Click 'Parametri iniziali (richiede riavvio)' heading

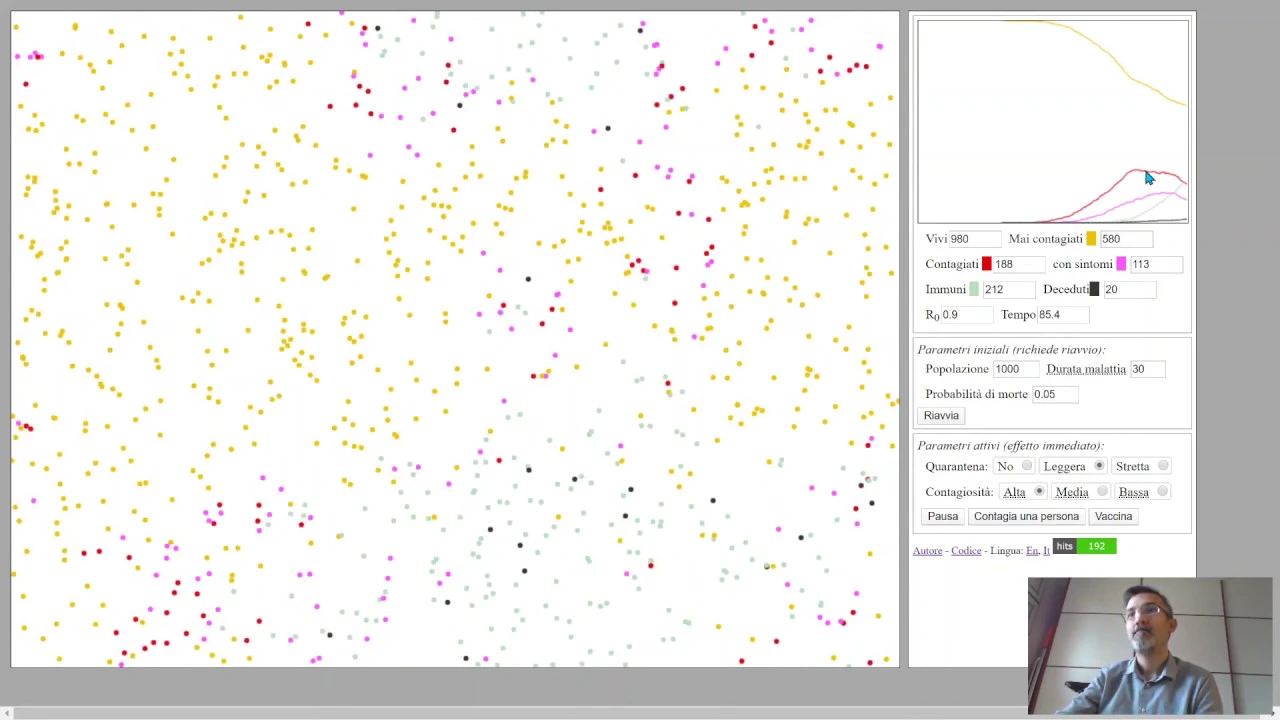(1011, 350)
